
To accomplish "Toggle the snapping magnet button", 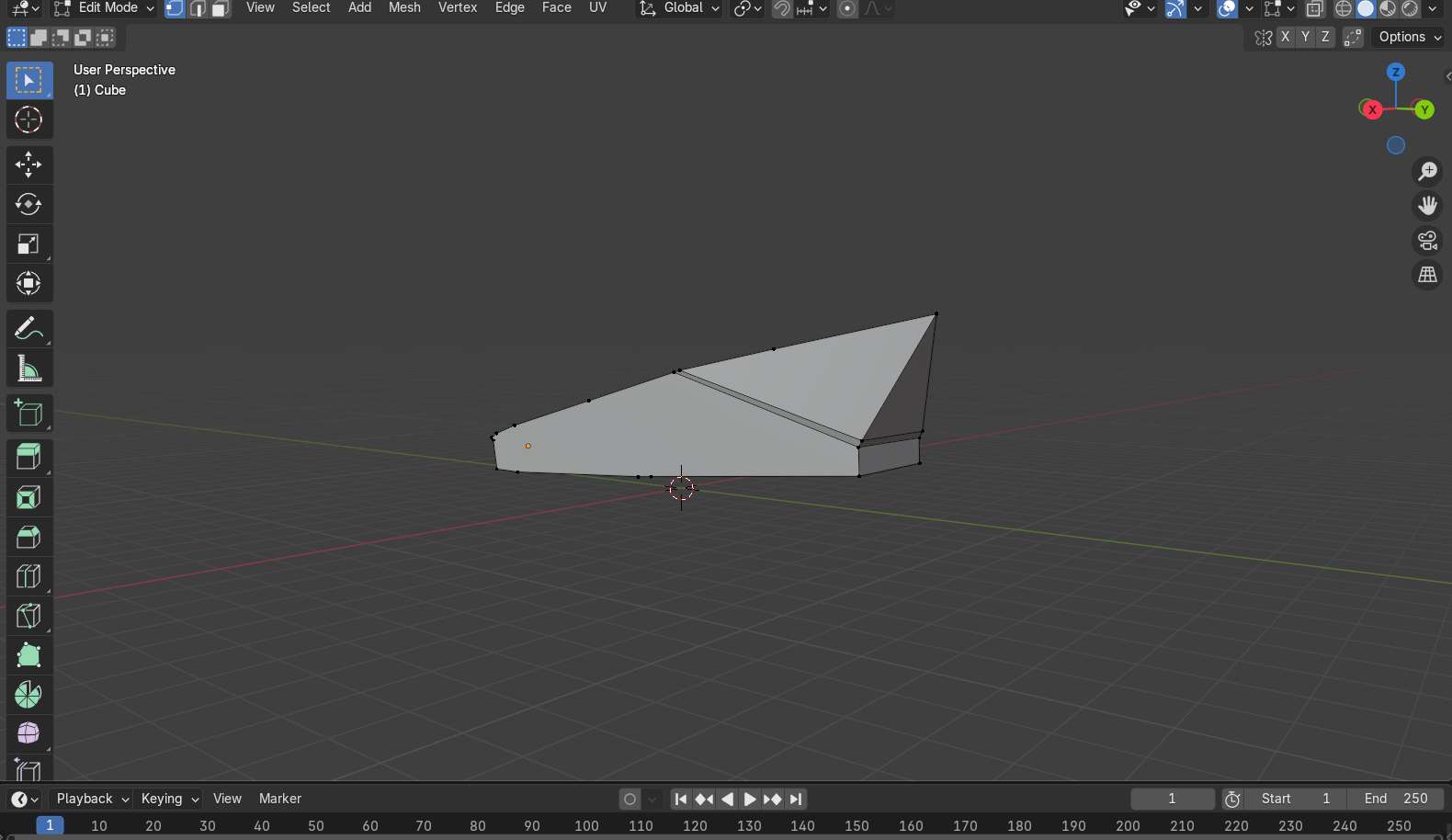I will coord(782,8).
